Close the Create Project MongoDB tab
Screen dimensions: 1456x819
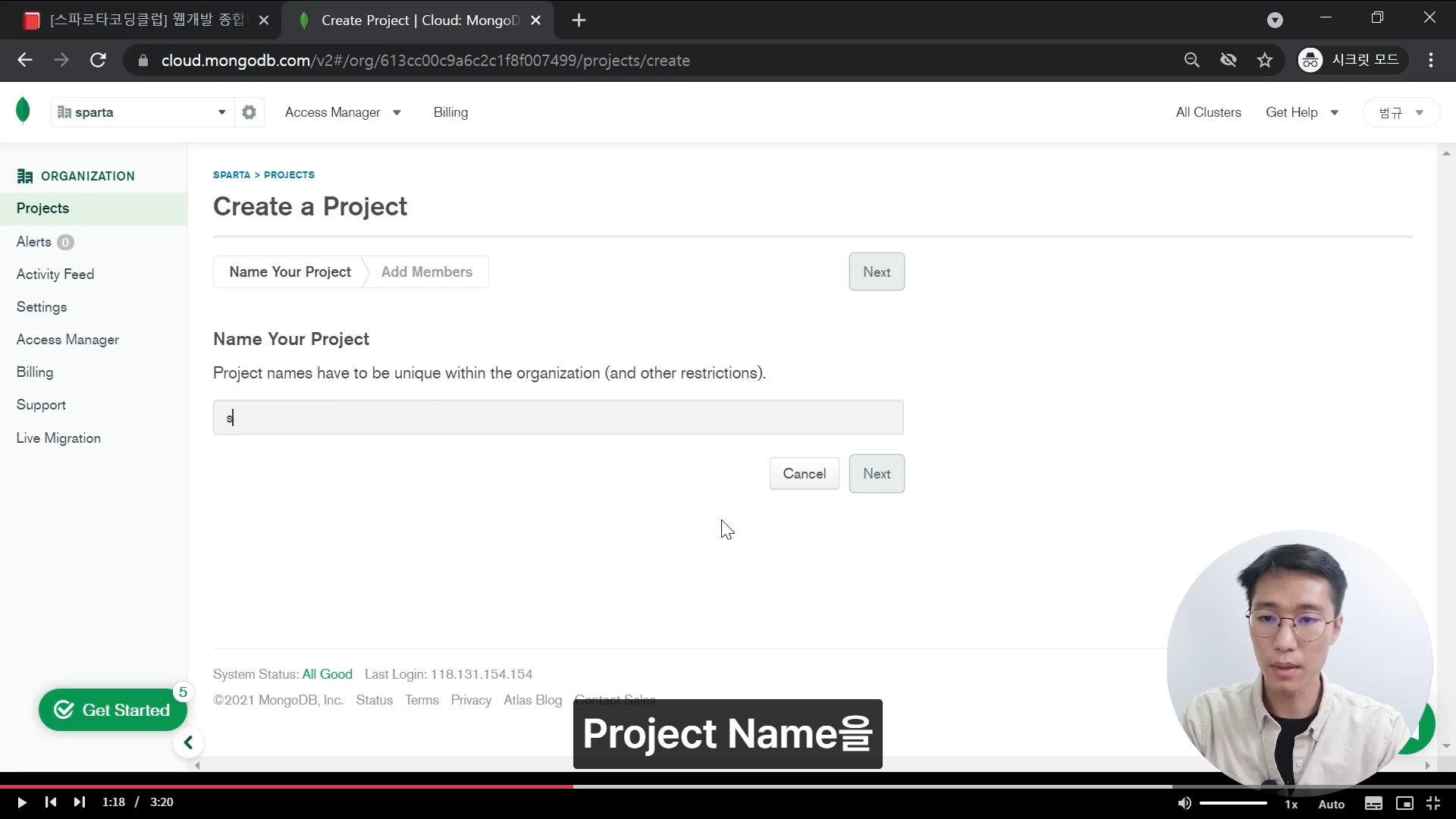click(x=536, y=20)
